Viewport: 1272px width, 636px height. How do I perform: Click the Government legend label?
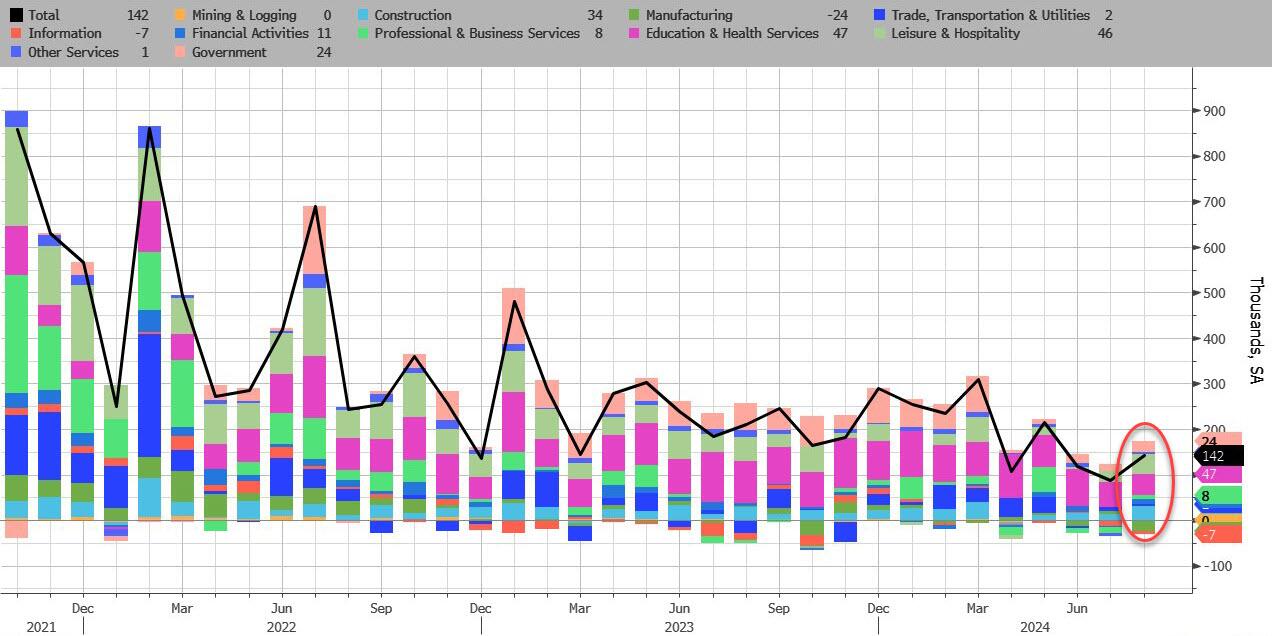229,52
